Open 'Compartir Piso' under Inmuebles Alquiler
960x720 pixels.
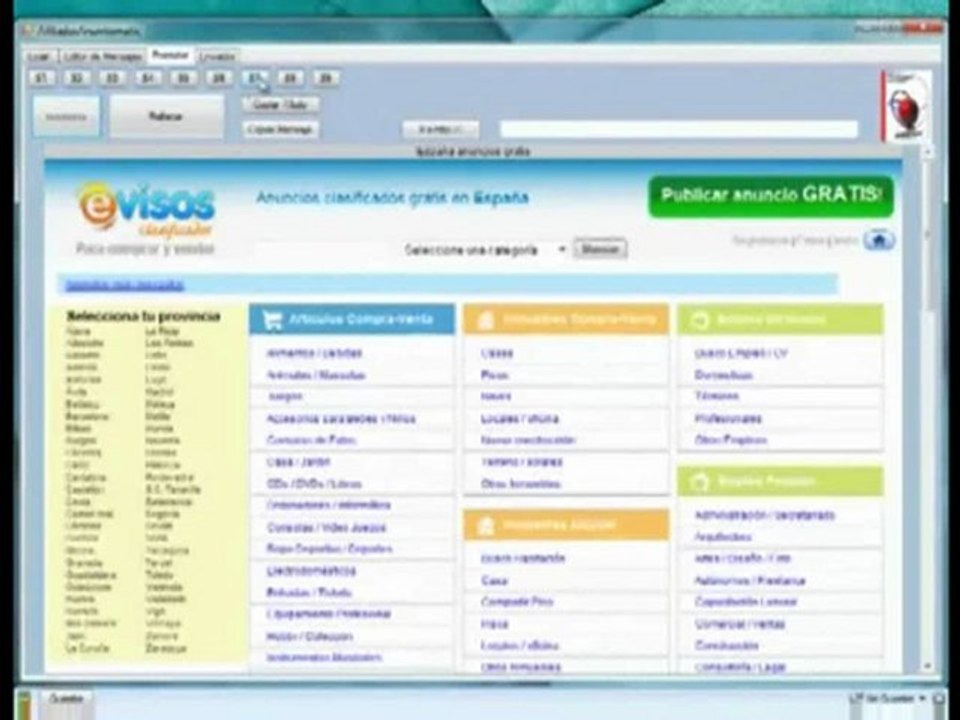coord(517,602)
